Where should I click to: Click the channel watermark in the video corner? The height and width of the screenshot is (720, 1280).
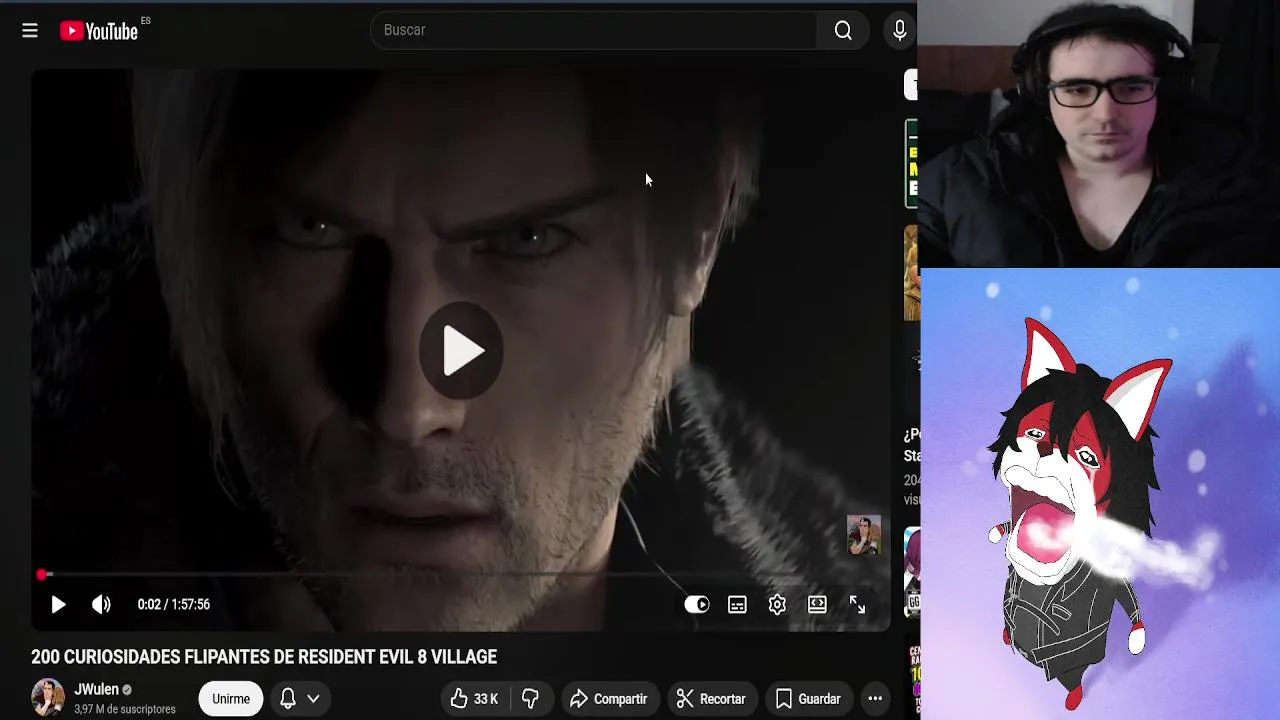[863, 535]
